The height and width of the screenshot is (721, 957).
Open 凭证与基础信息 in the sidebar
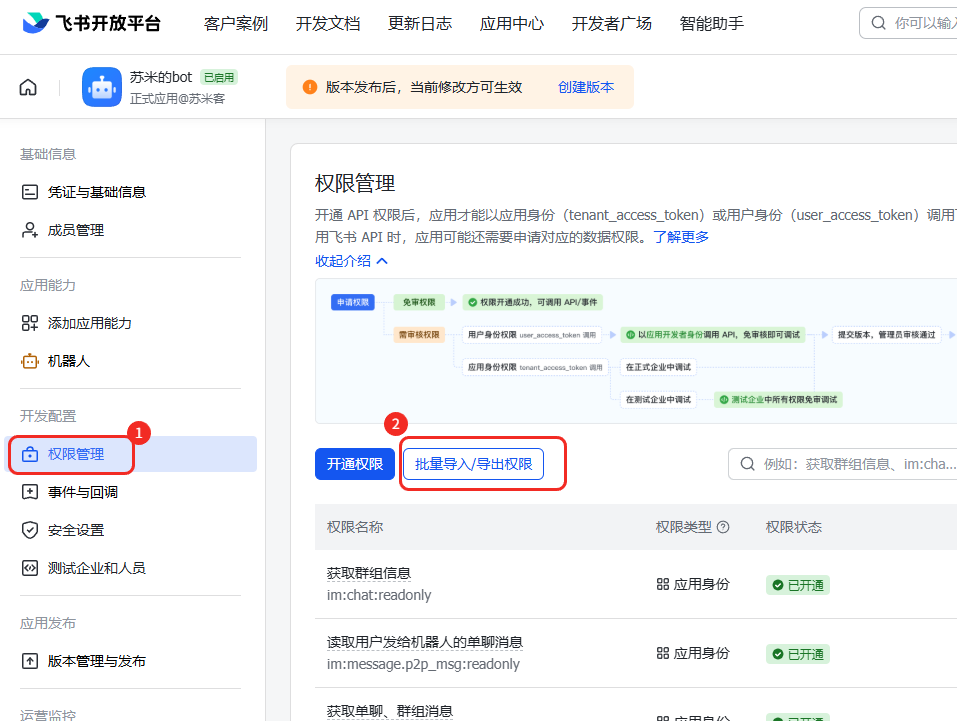pos(96,192)
